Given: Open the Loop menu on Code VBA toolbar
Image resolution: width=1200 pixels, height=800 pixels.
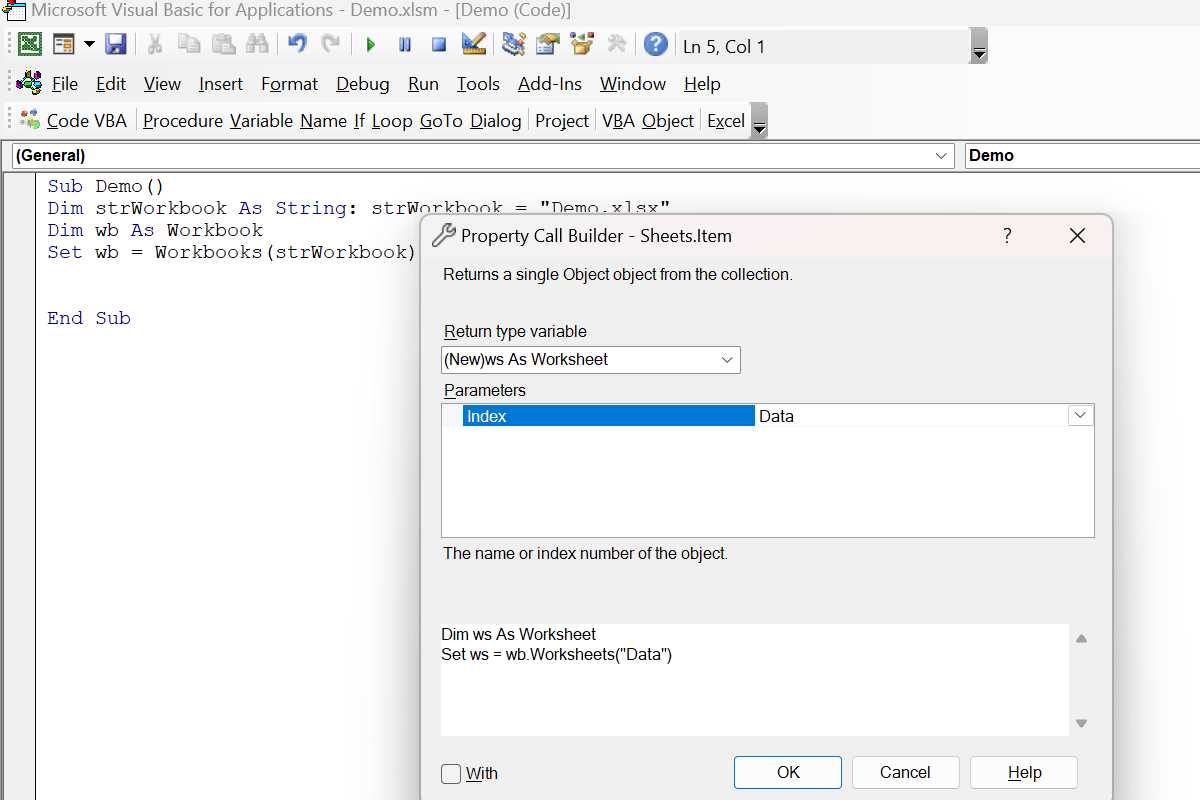Looking at the screenshot, I should (392, 120).
